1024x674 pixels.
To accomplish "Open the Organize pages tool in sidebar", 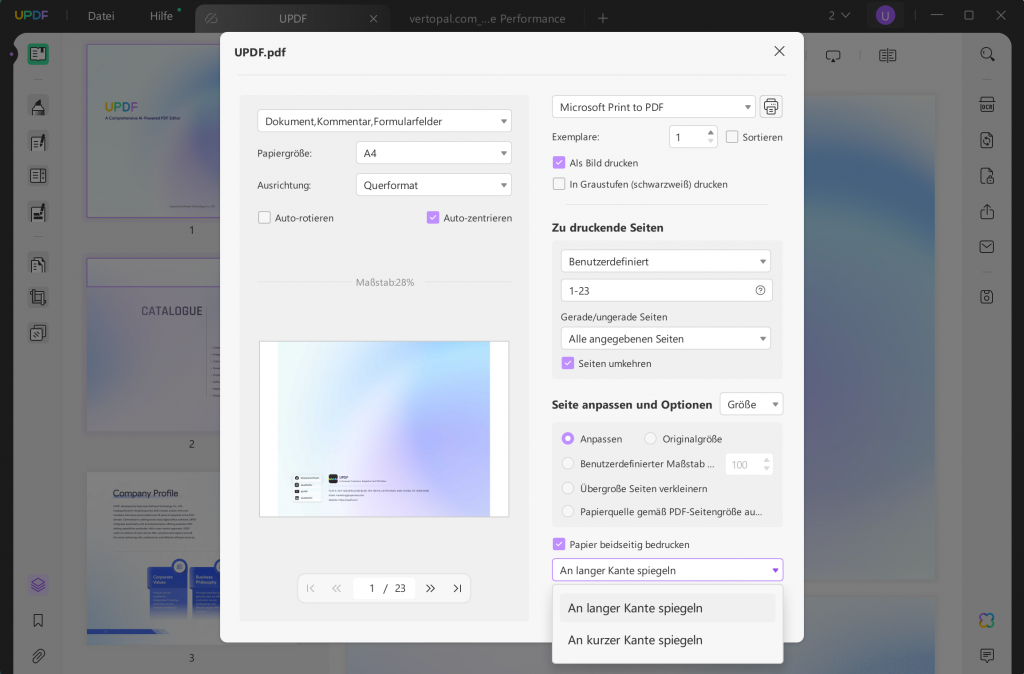I will pos(38,265).
